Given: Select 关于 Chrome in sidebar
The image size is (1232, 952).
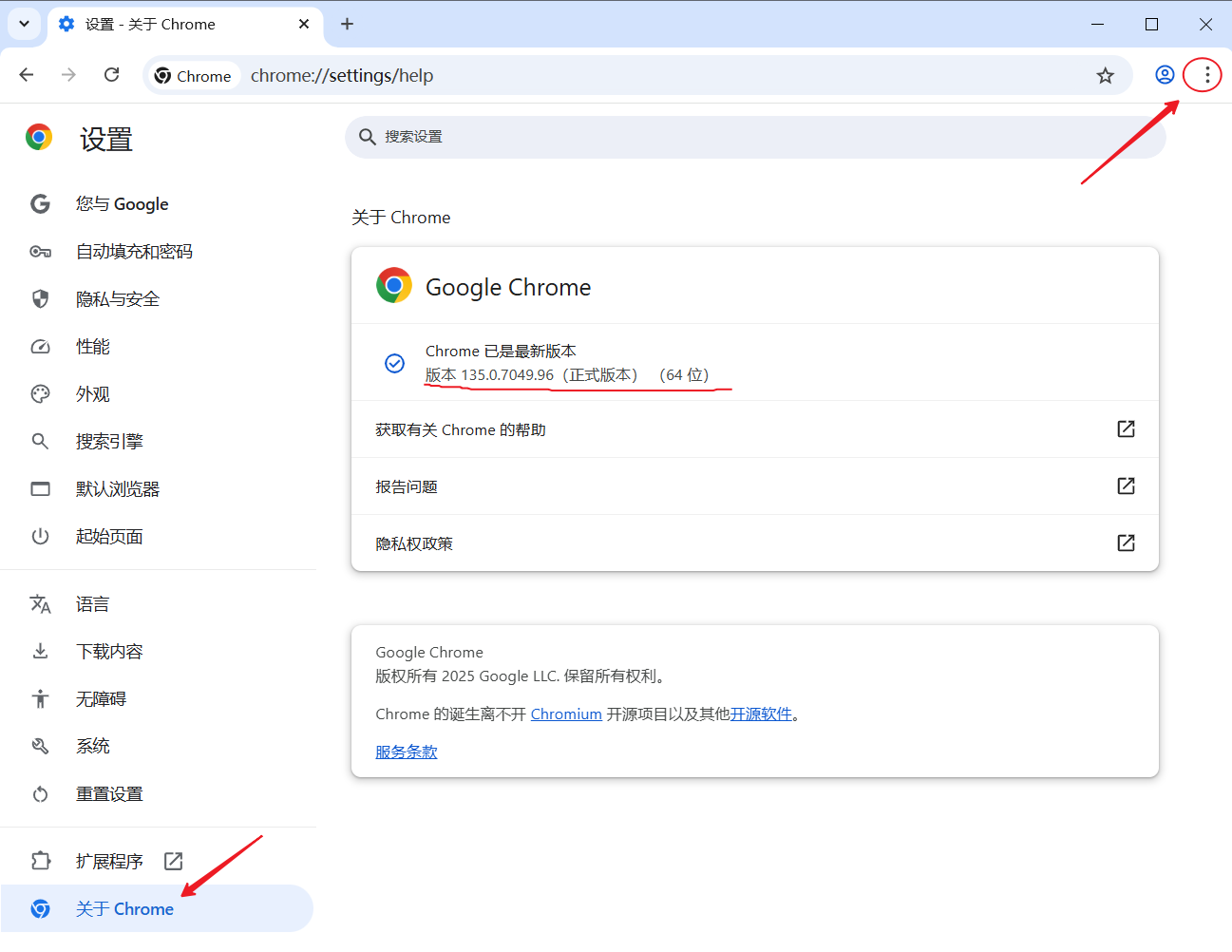Looking at the screenshot, I should pos(157,909).
